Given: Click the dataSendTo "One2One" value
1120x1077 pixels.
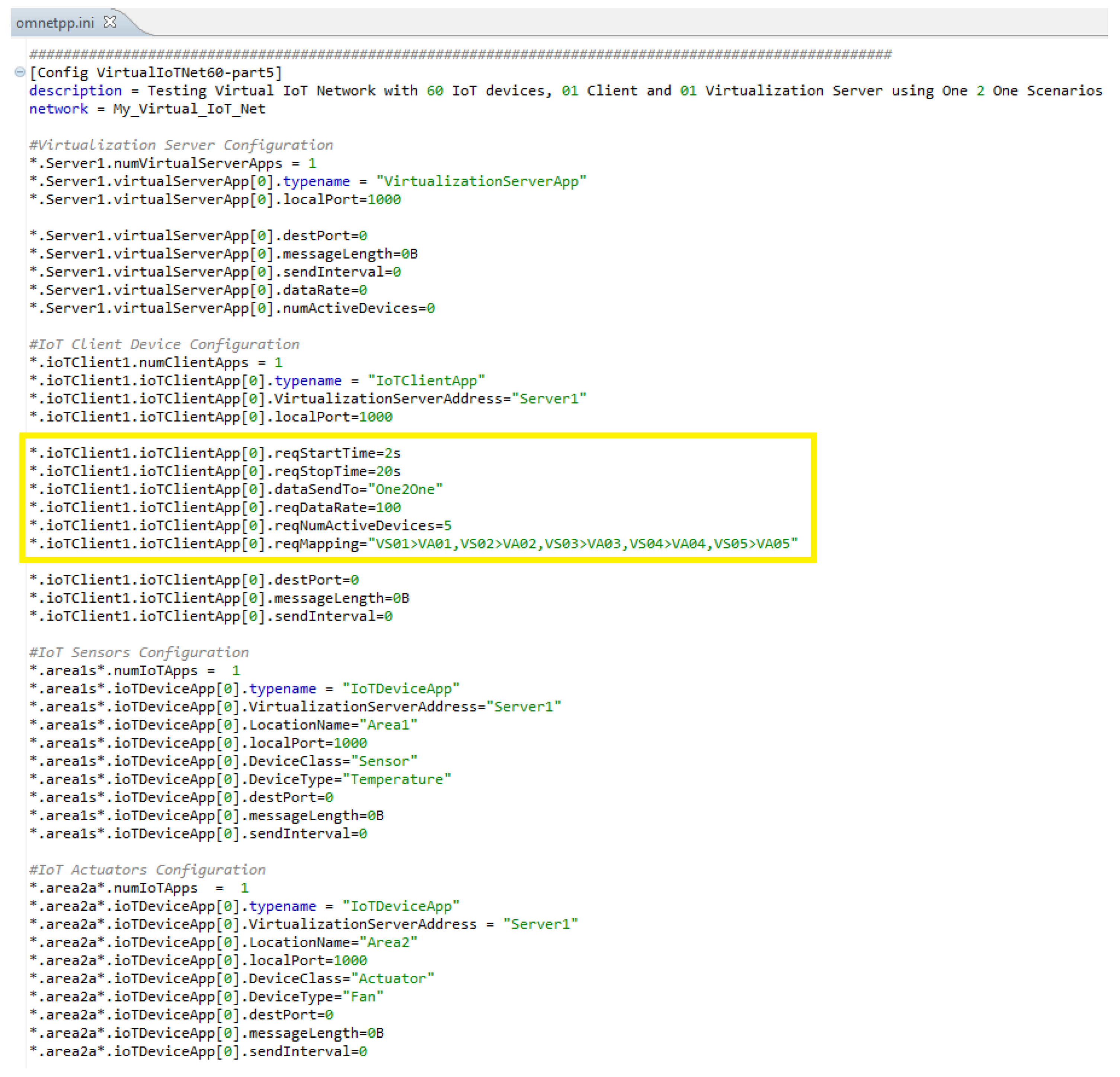Looking at the screenshot, I should pos(405,490).
